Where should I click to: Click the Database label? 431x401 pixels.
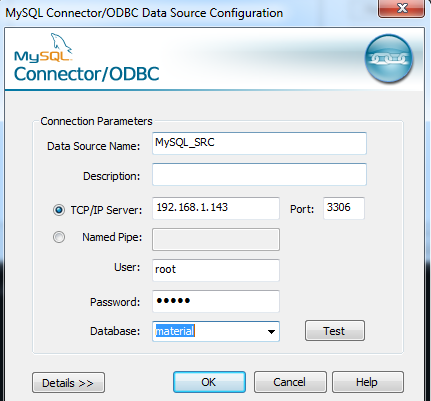point(115,331)
